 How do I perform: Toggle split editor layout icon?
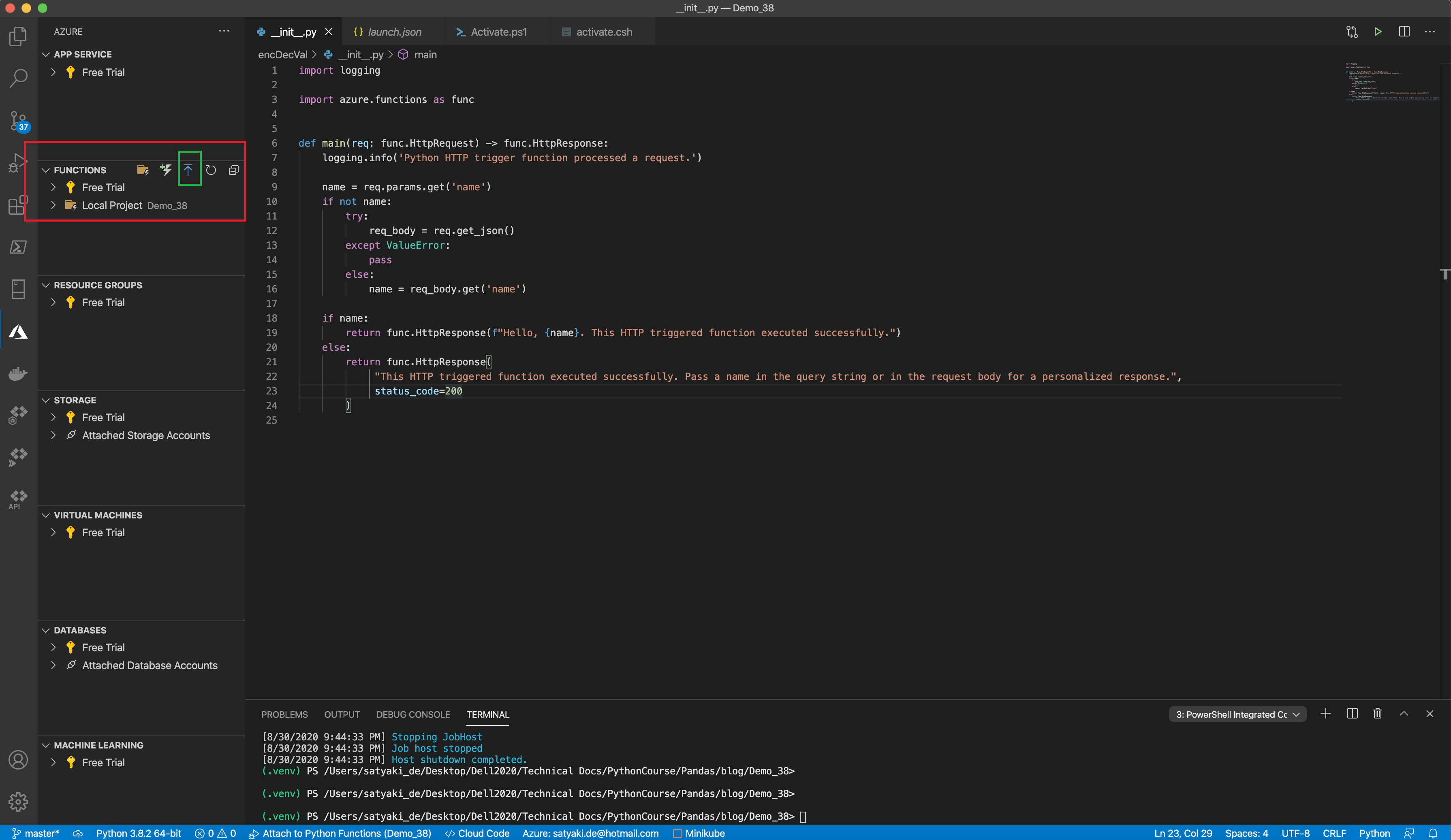[x=1404, y=32]
